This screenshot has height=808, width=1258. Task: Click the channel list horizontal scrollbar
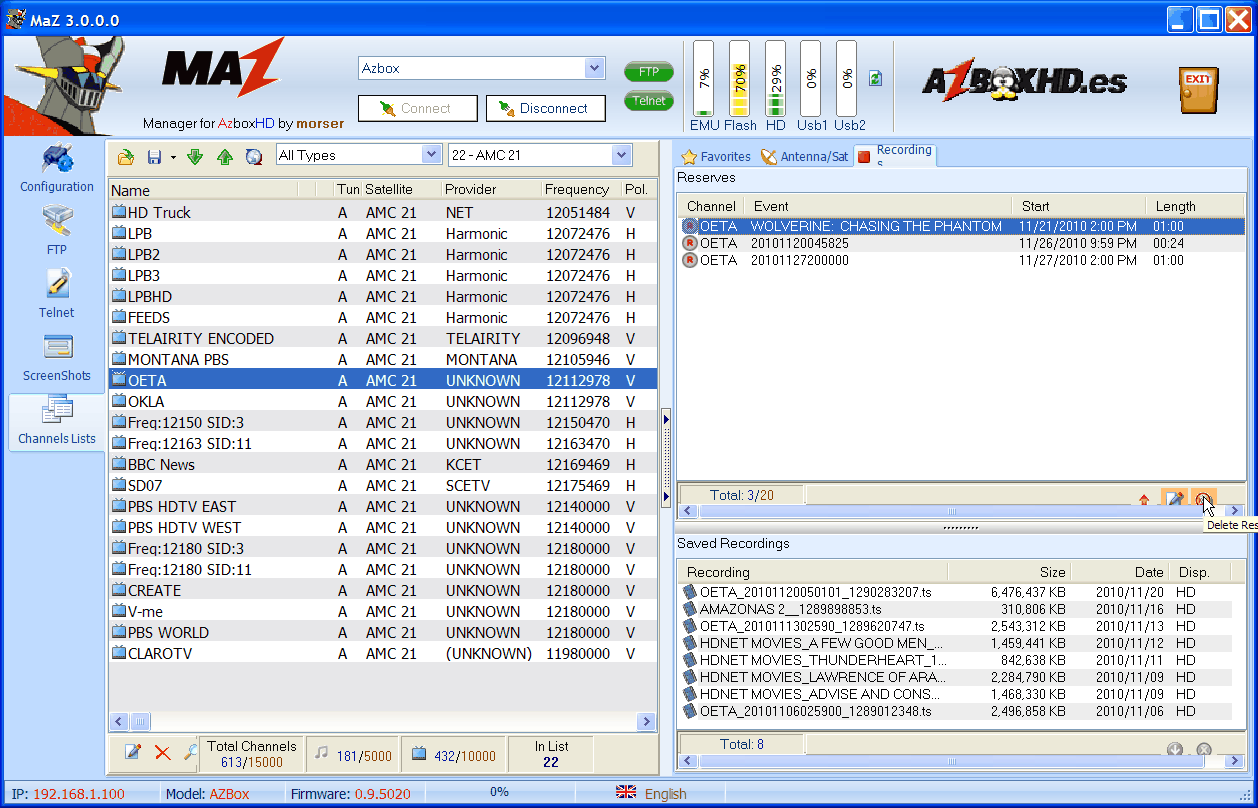pyautogui.click(x=383, y=721)
